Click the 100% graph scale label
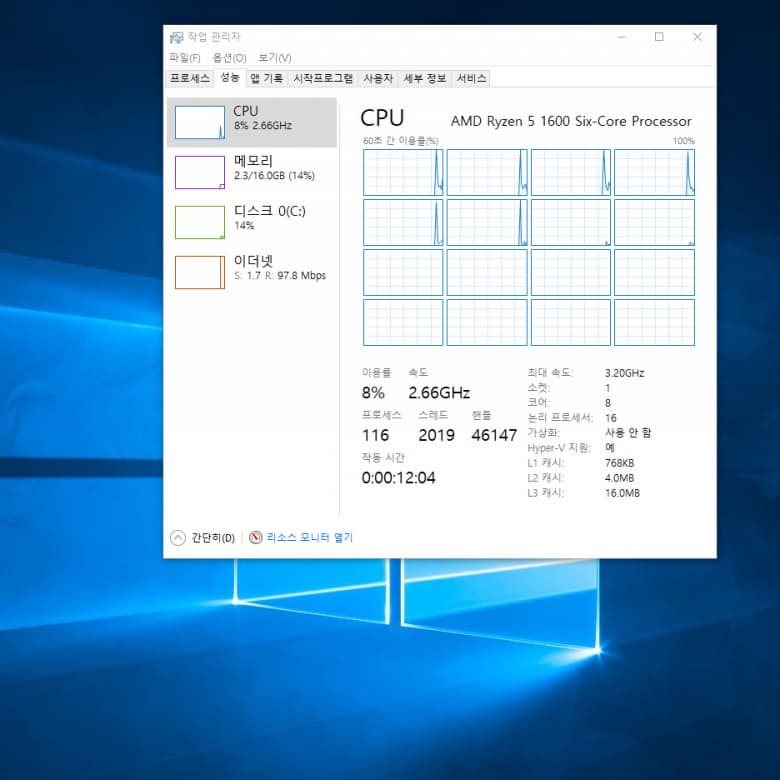The width and height of the screenshot is (780, 780). coord(683,141)
